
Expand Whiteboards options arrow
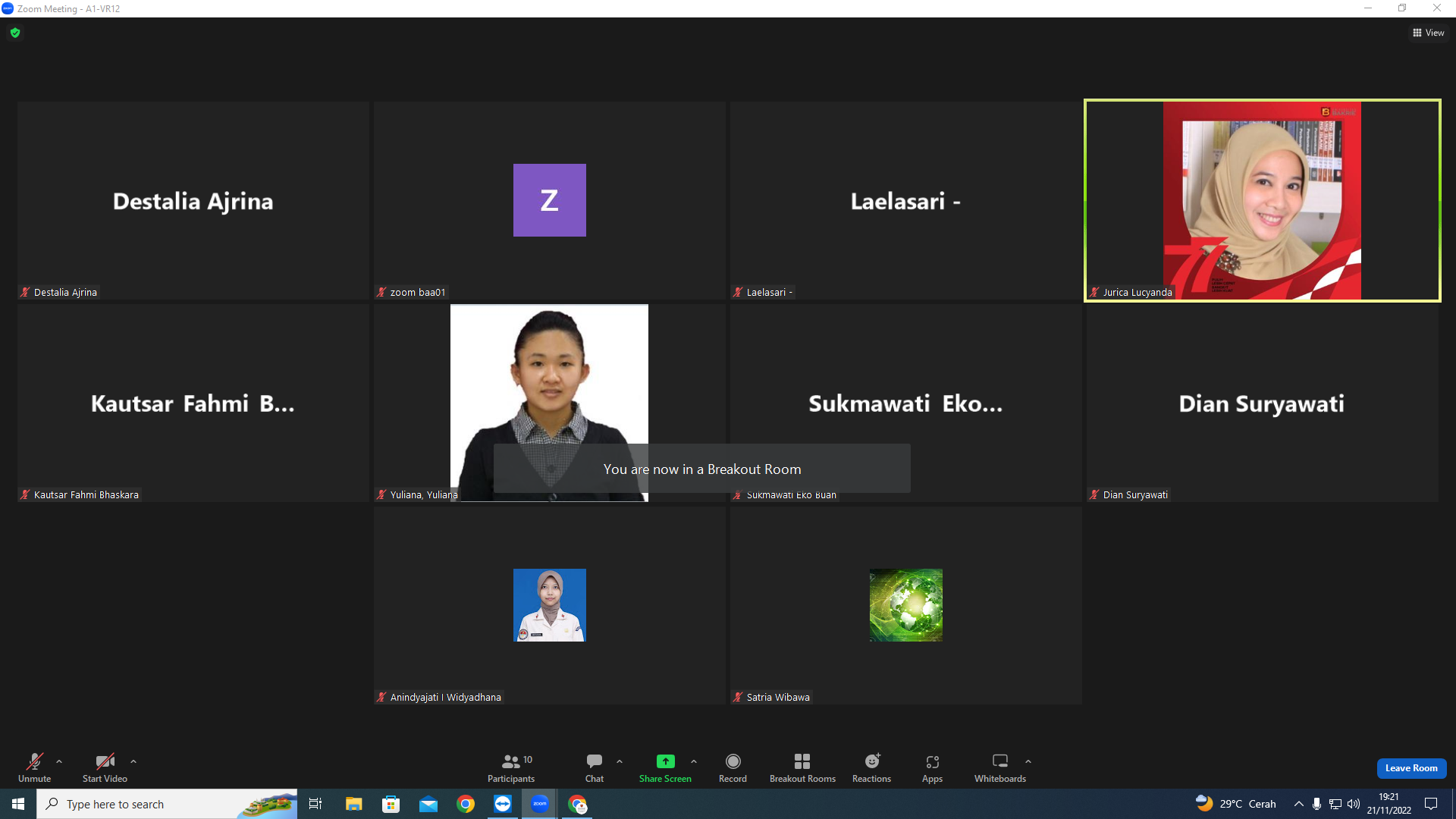(x=1028, y=761)
